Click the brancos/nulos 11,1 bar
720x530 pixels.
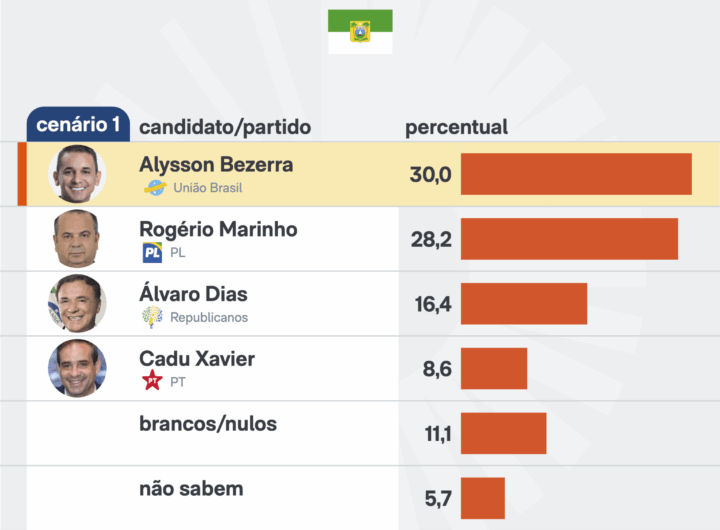point(503,433)
